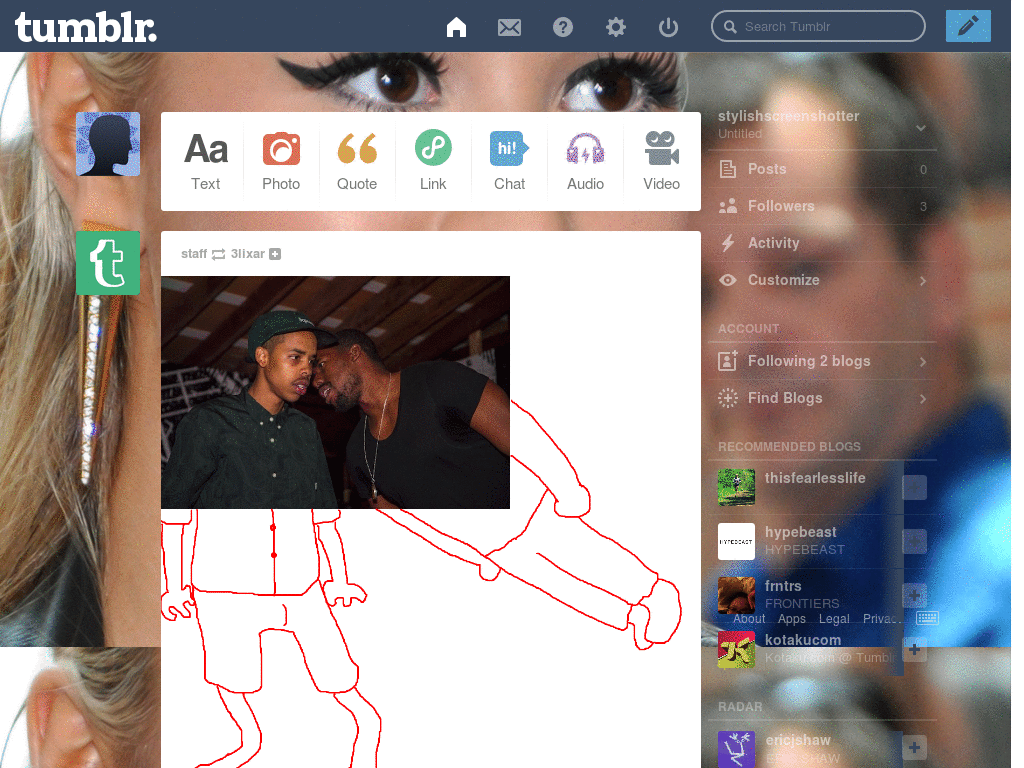The image size is (1024, 768).
Task: Follow frntrs with the plus button
Action: (x=914, y=595)
